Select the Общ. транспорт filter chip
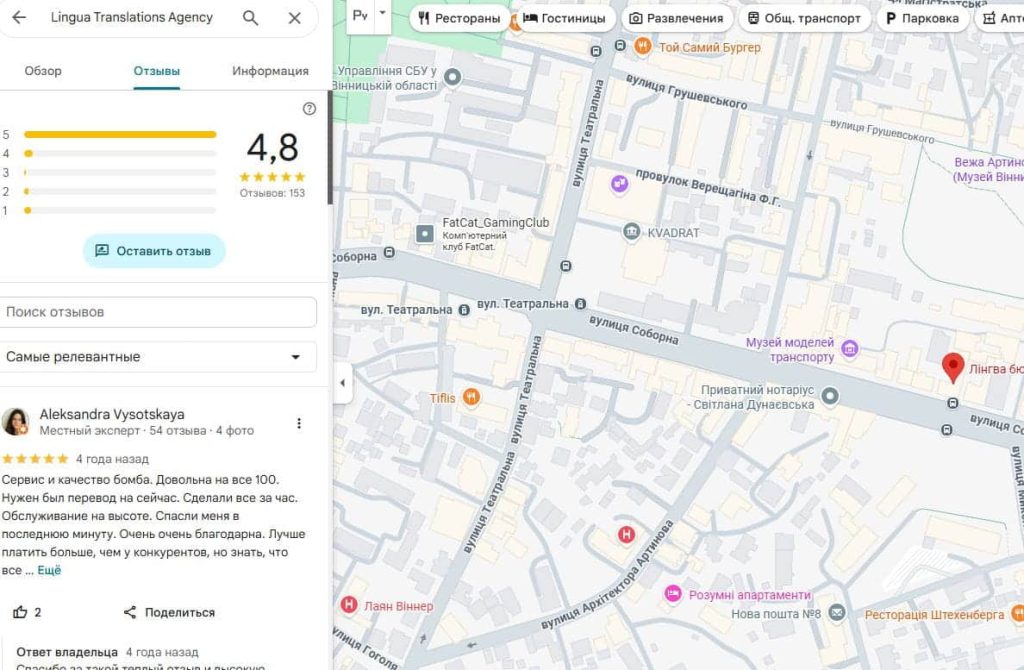1024x670 pixels. [x=805, y=18]
